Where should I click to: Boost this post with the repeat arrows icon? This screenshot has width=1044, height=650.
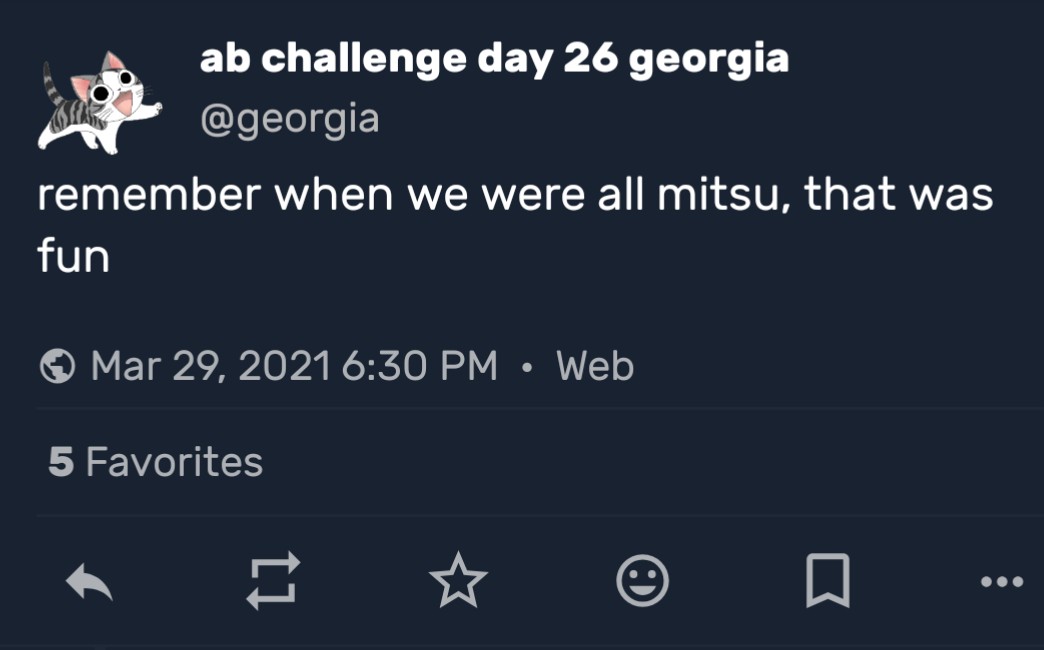(x=273, y=581)
